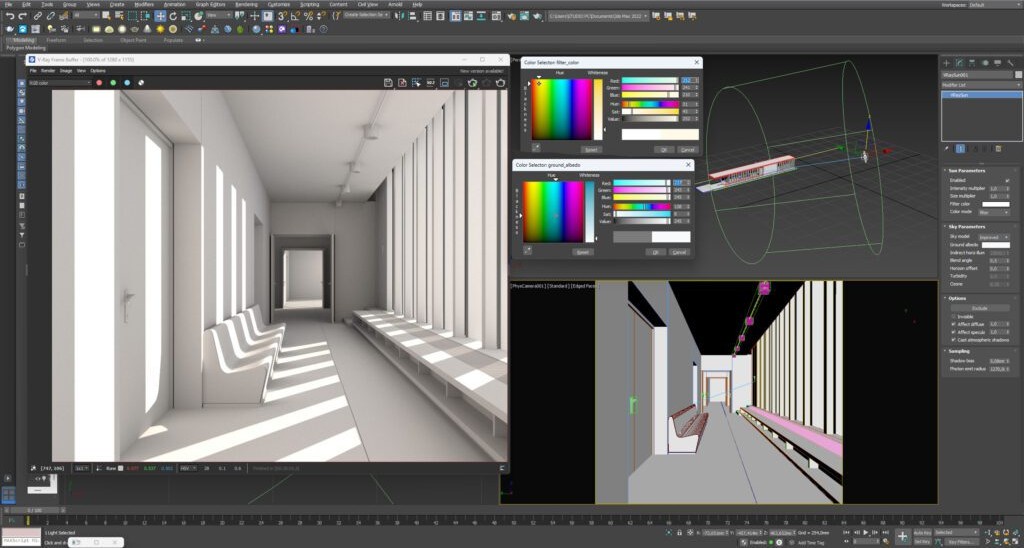Toggle the Percent Snap icon
The width and height of the screenshot is (1024, 548).
click(308, 16)
